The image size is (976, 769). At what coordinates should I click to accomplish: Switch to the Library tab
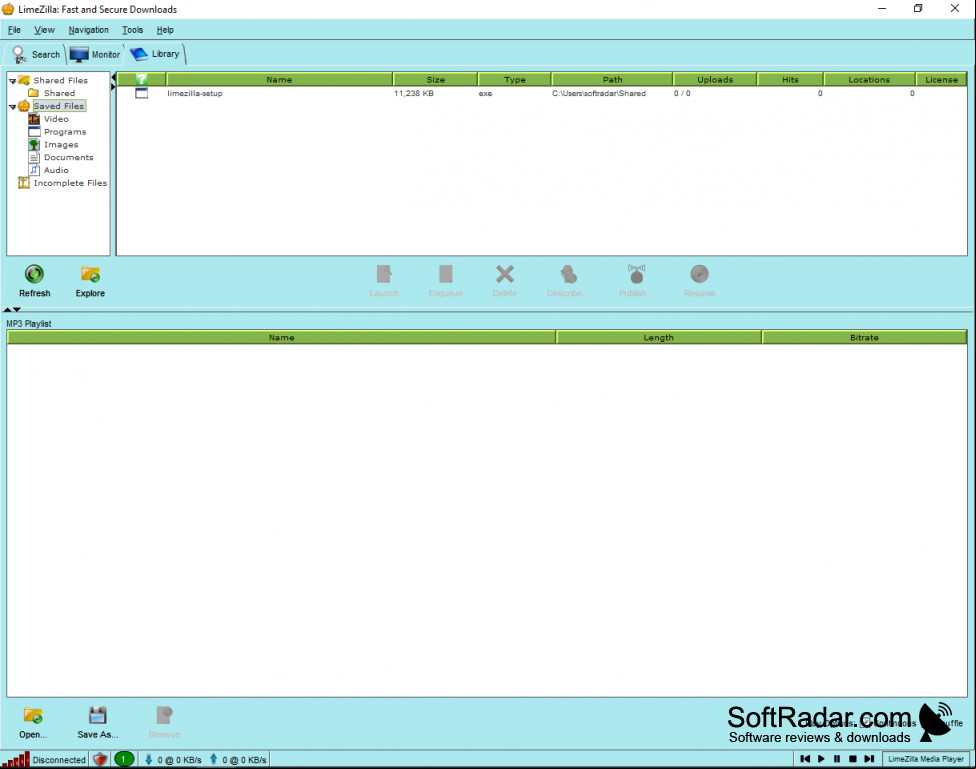click(x=156, y=54)
